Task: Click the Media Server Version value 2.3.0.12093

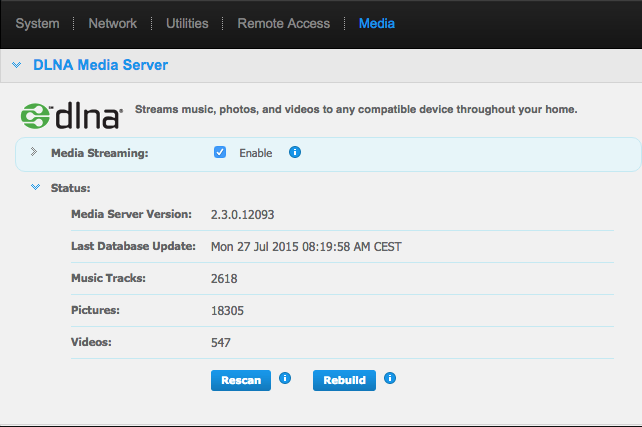Action: coord(245,214)
